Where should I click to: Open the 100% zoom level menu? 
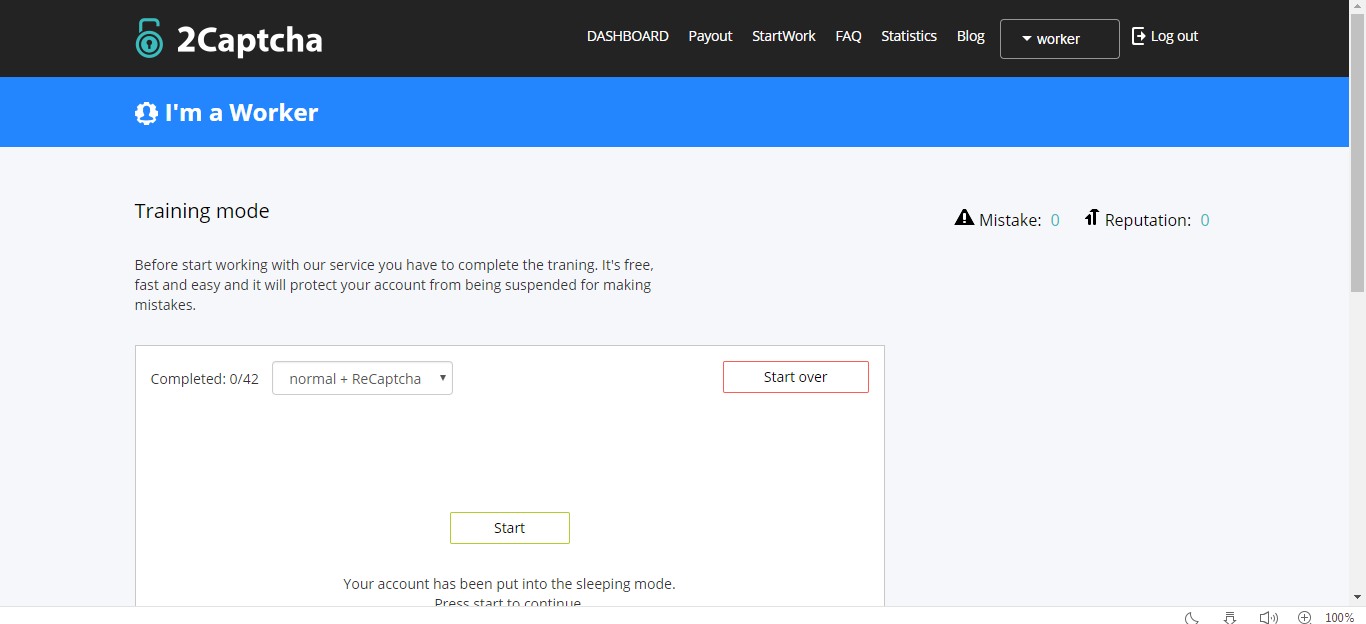click(1339, 617)
